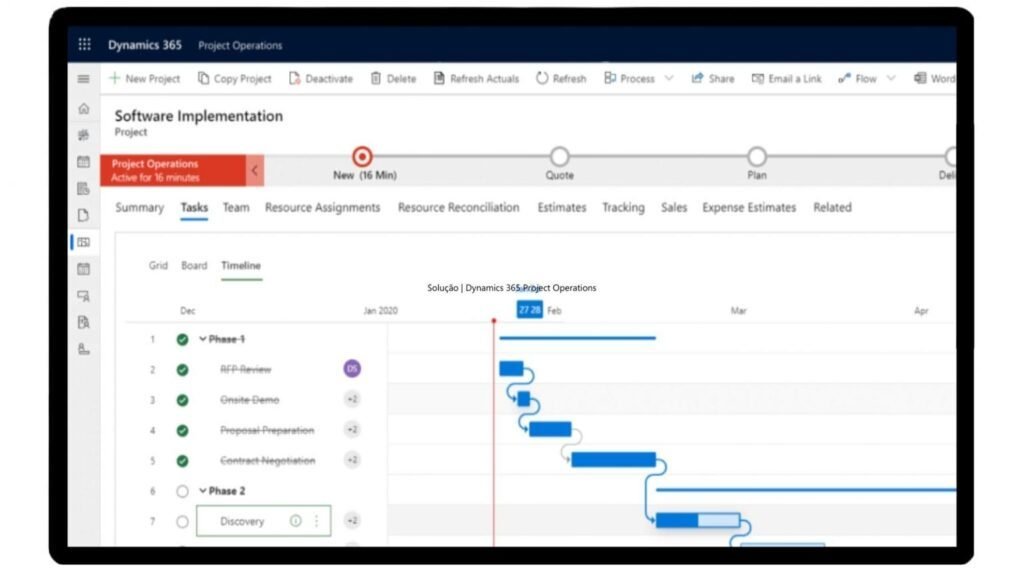Uncheck completed Onsite Demo task
The height and width of the screenshot is (575, 1024).
(182, 400)
